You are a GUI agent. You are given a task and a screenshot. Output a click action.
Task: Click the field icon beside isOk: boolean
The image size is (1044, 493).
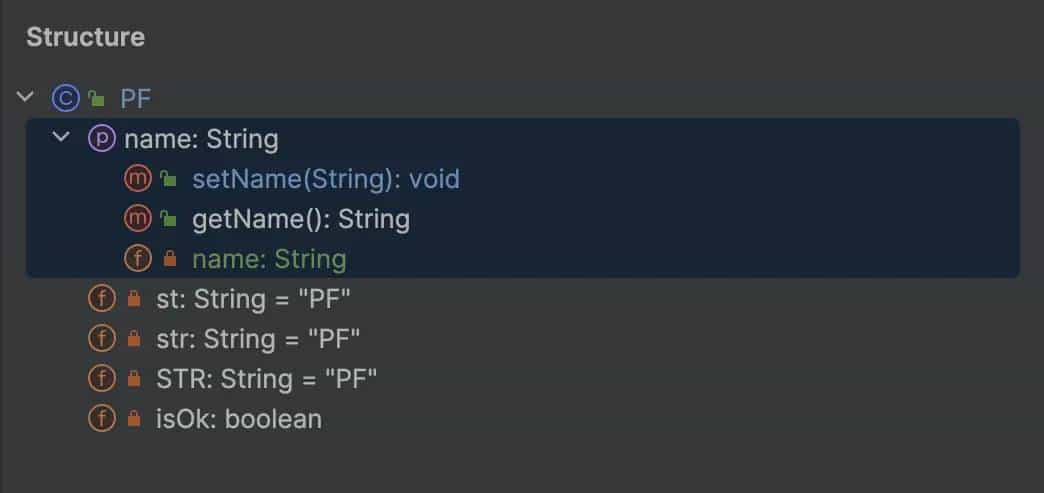102,419
